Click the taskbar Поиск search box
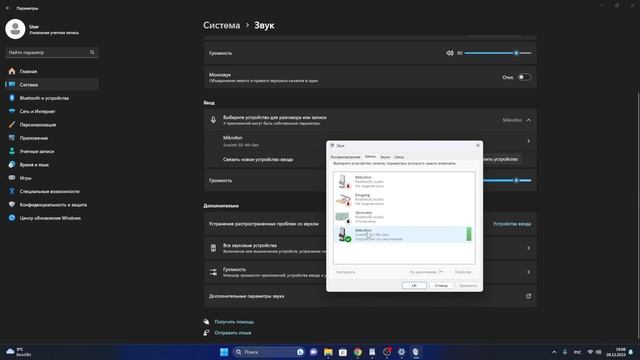Image resolution: width=640 pixels, height=360 pixels. pos(268,352)
